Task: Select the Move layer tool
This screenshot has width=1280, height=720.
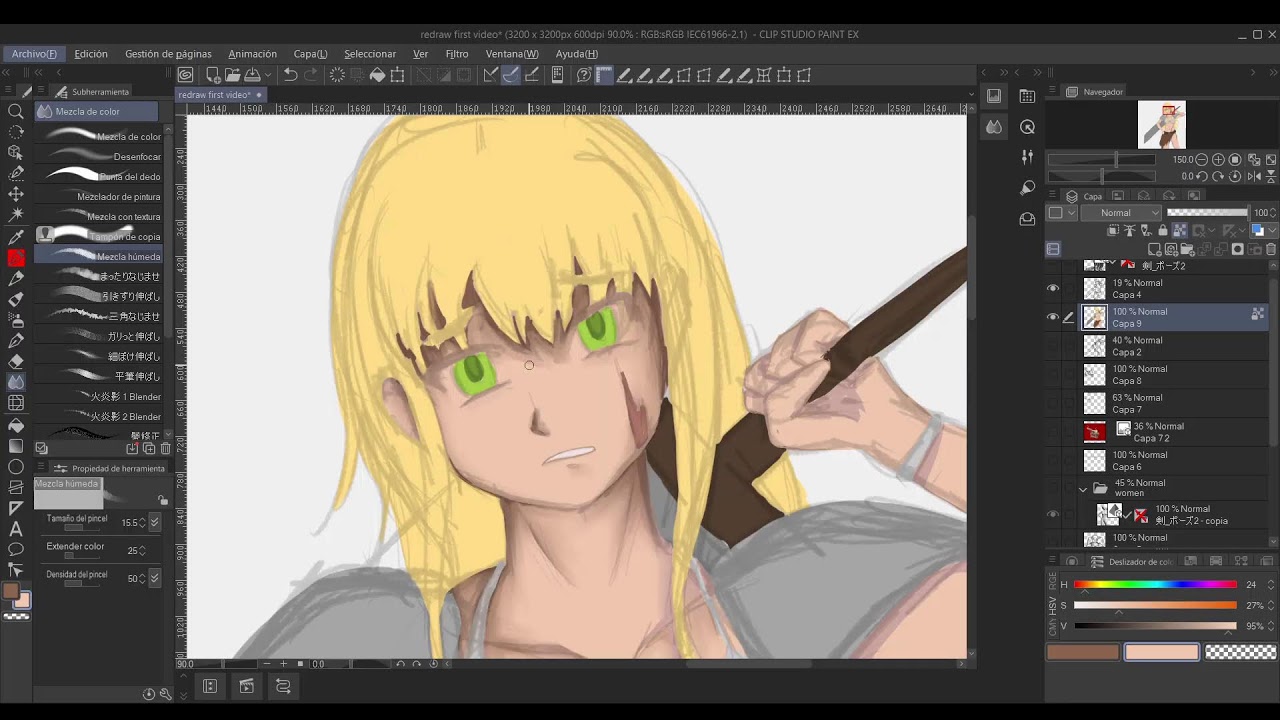Action: click(x=16, y=194)
